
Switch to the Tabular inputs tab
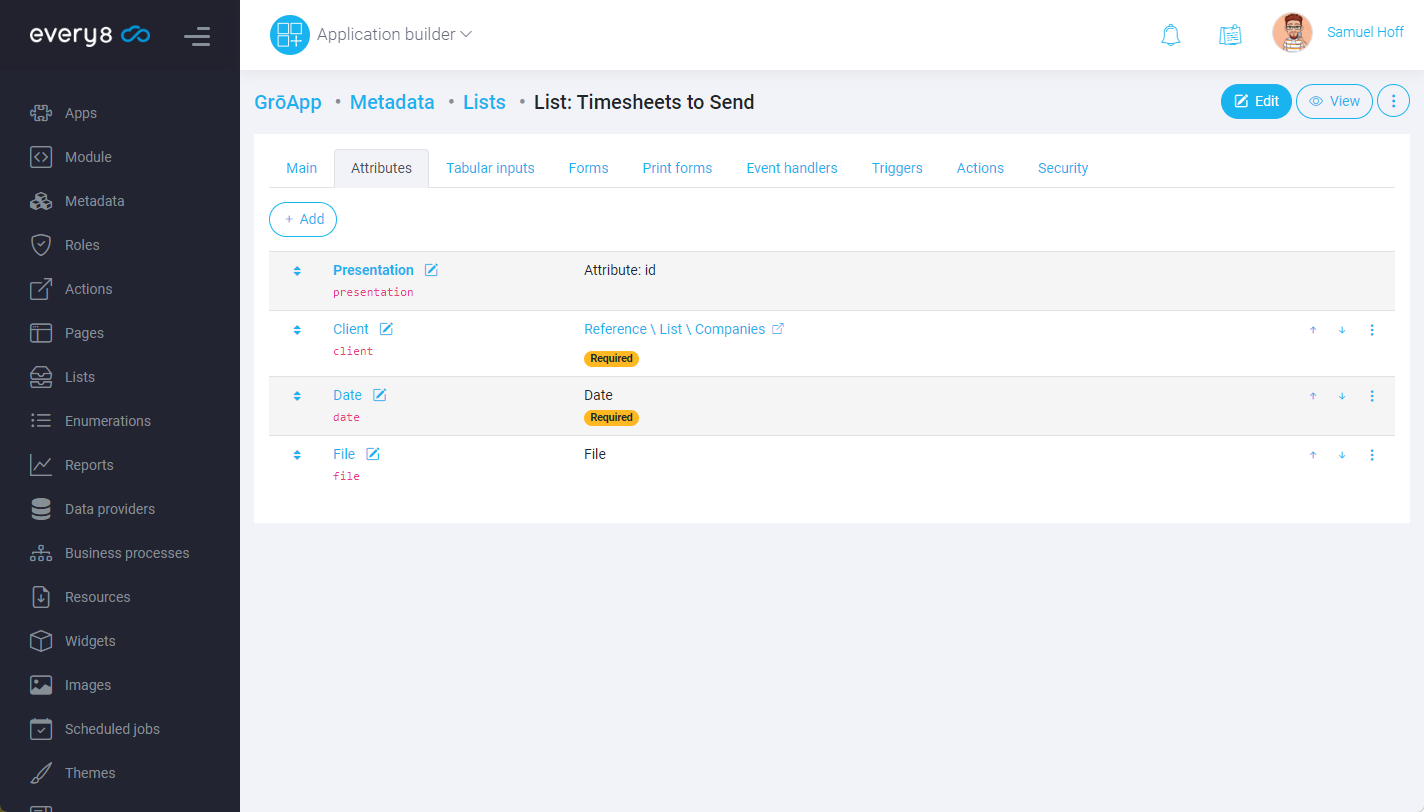pyautogui.click(x=490, y=168)
